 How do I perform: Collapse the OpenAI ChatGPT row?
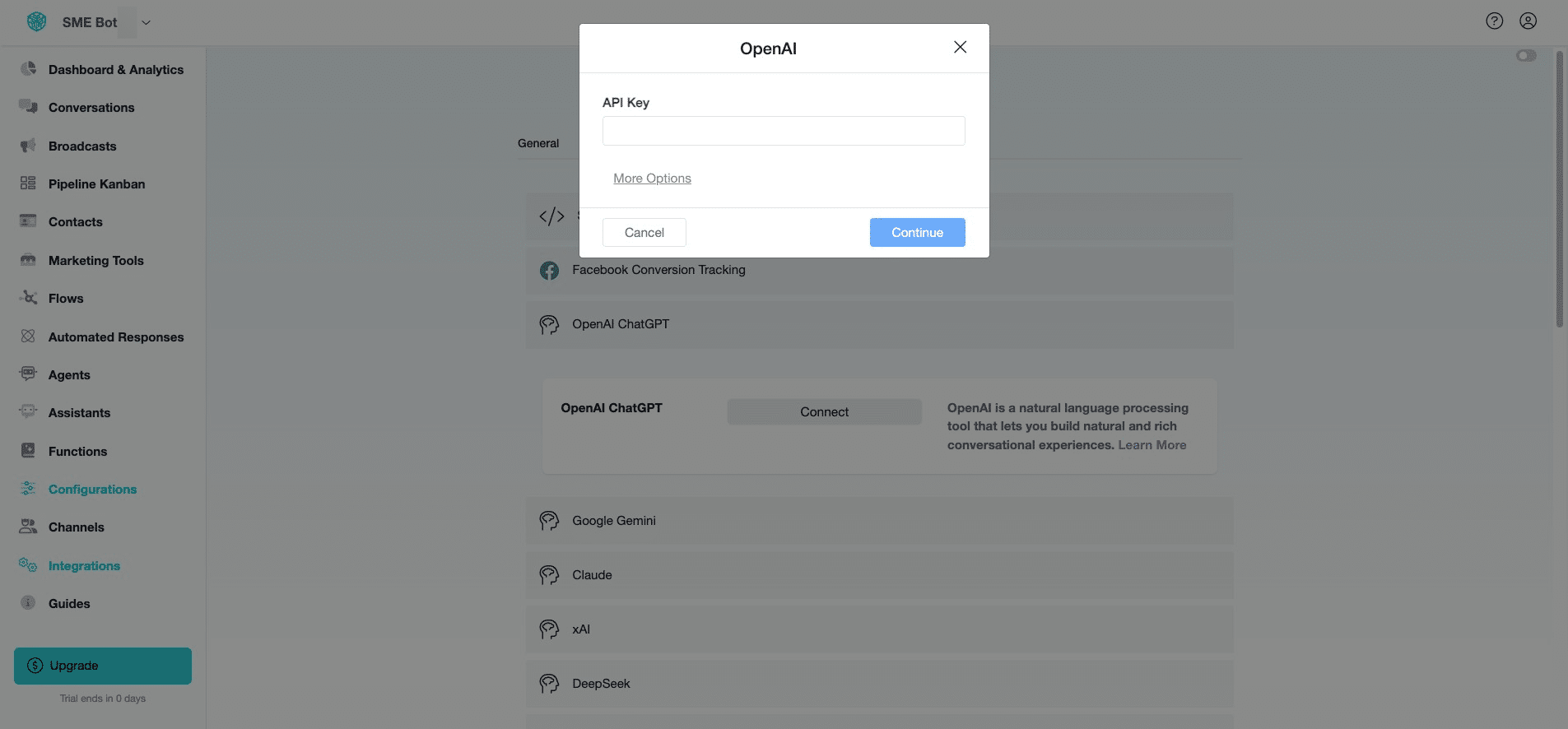point(879,325)
